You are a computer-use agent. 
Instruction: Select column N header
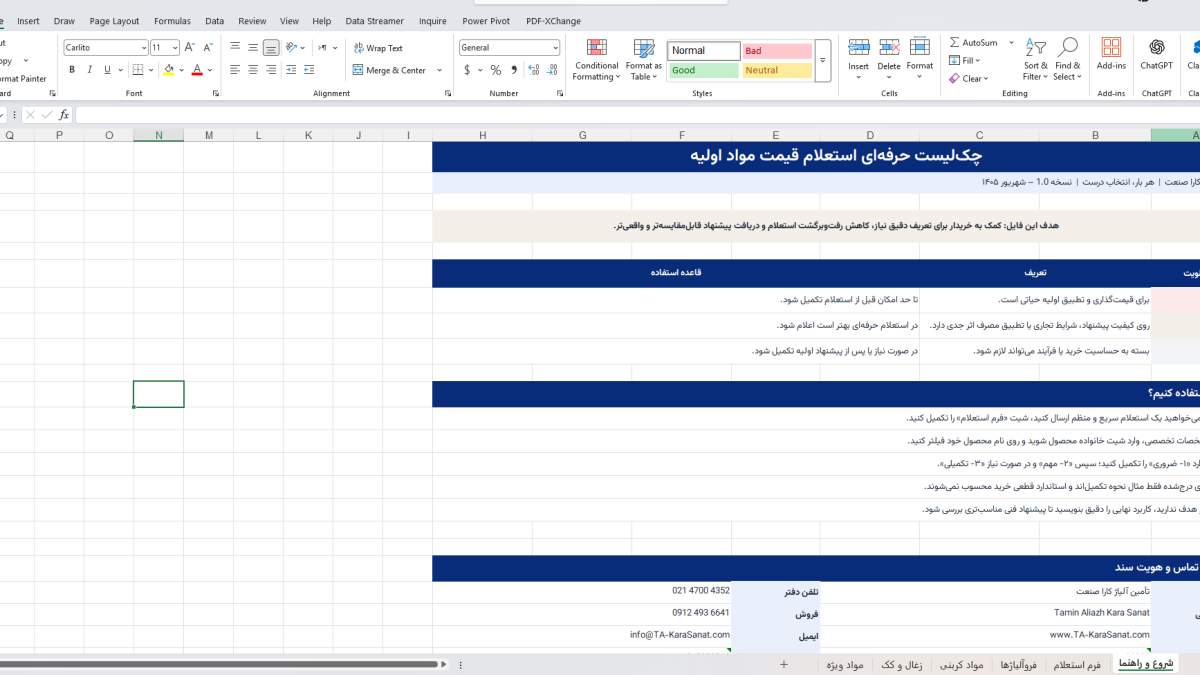pos(158,135)
